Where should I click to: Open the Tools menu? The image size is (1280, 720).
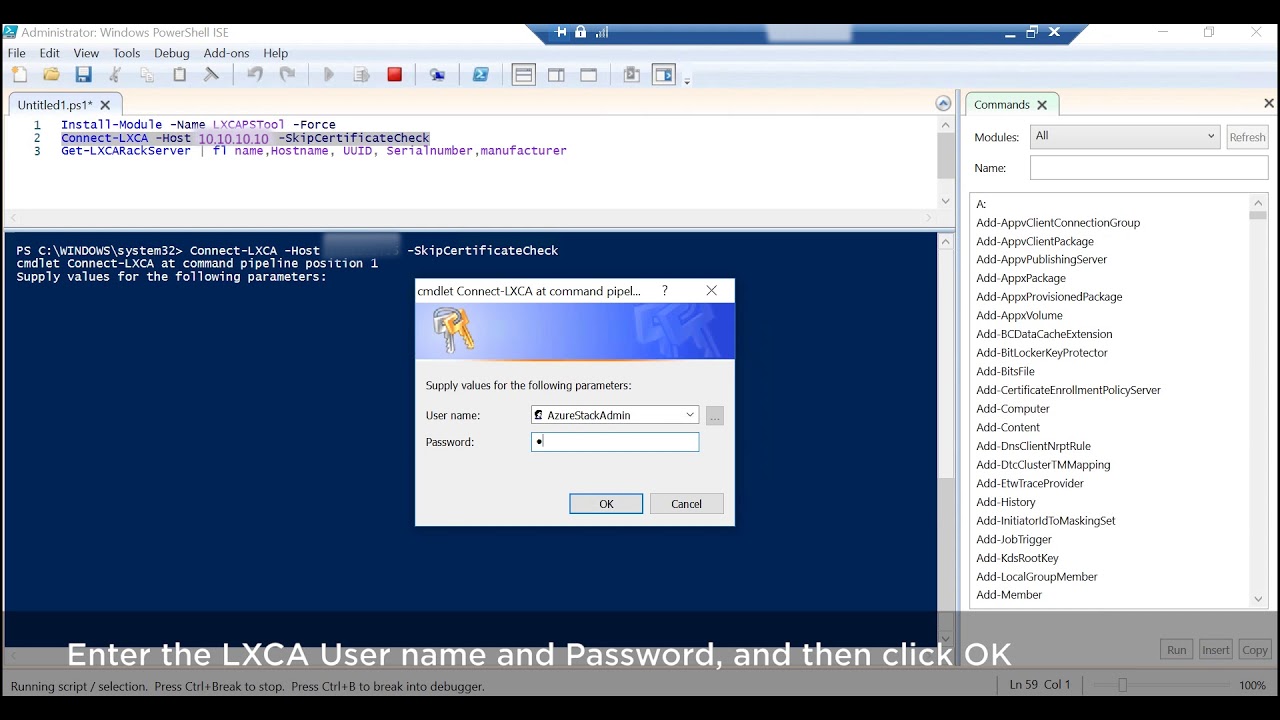click(127, 53)
